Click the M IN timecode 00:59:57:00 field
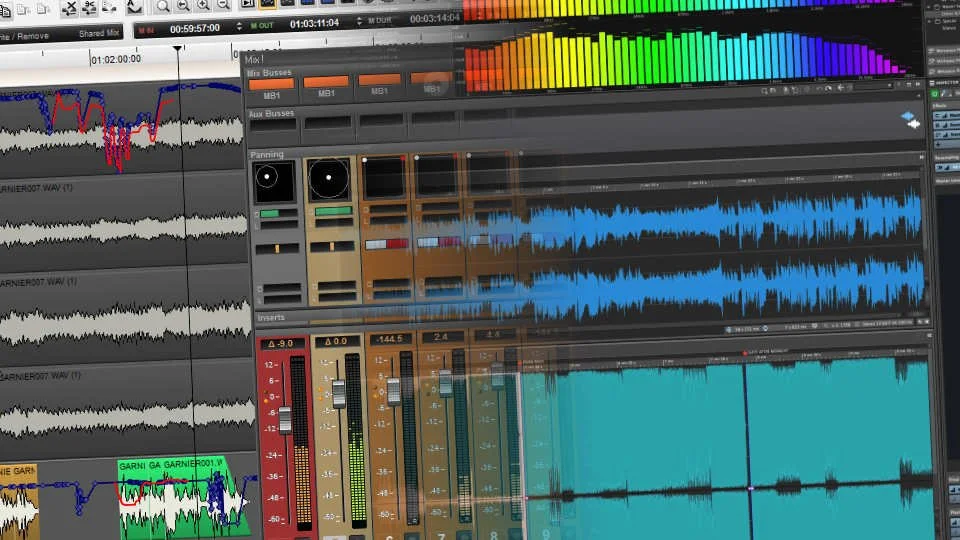 (195, 29)
